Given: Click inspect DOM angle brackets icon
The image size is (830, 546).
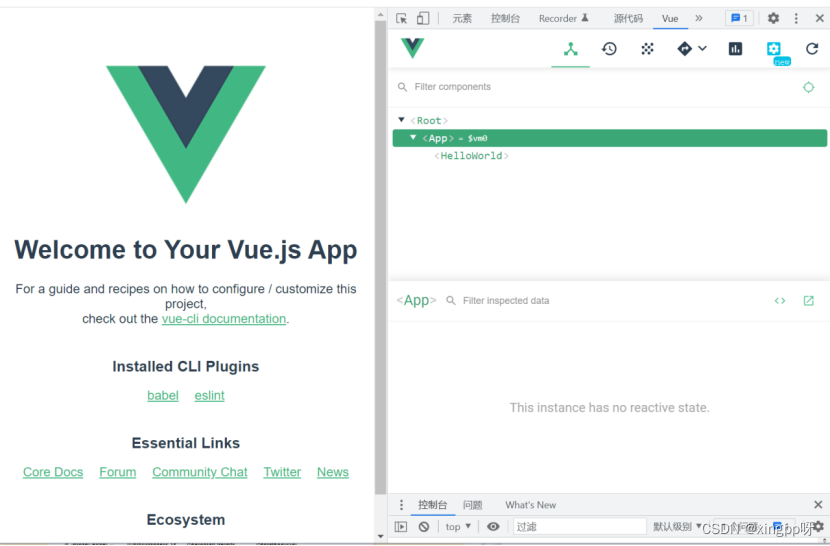Looking at the screenshot, I should [x=780, y=301].
